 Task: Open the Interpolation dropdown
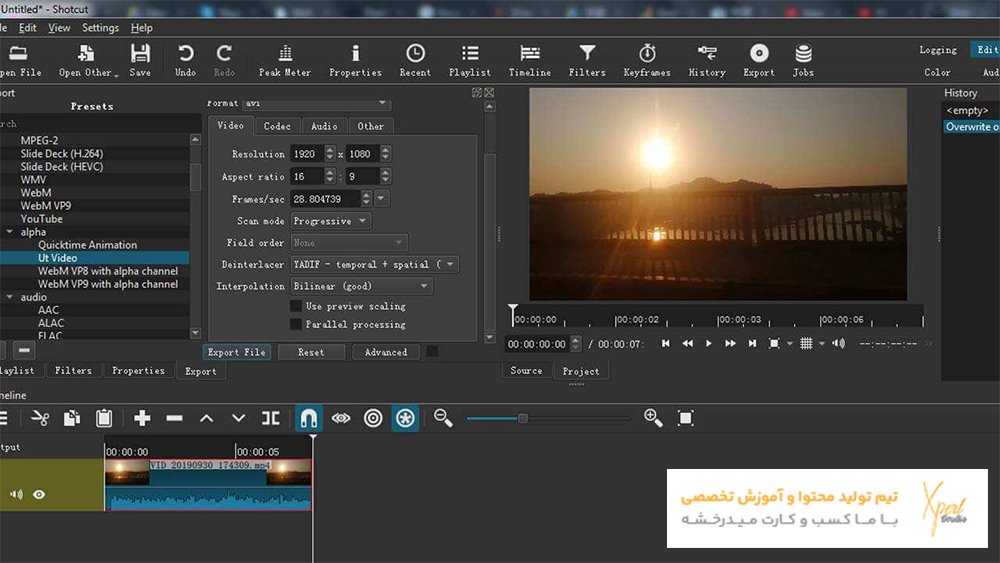pyautogui.click(x=362, y=286)
